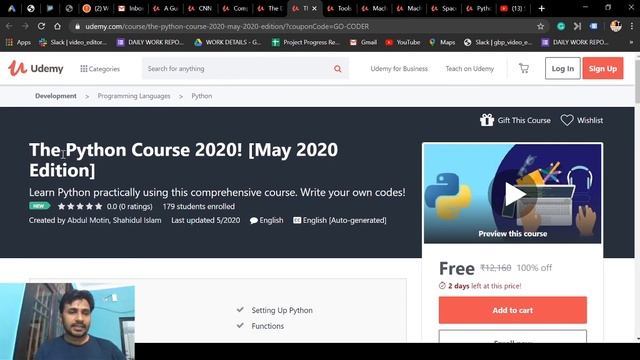
Task: Click 'Functions' list item
Action: [267, 326]
